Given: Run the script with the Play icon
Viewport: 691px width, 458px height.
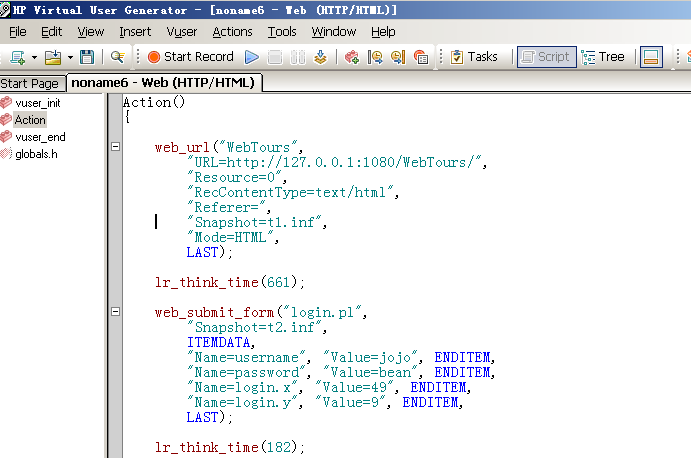Looking at the screenshot, I should 252,57.
